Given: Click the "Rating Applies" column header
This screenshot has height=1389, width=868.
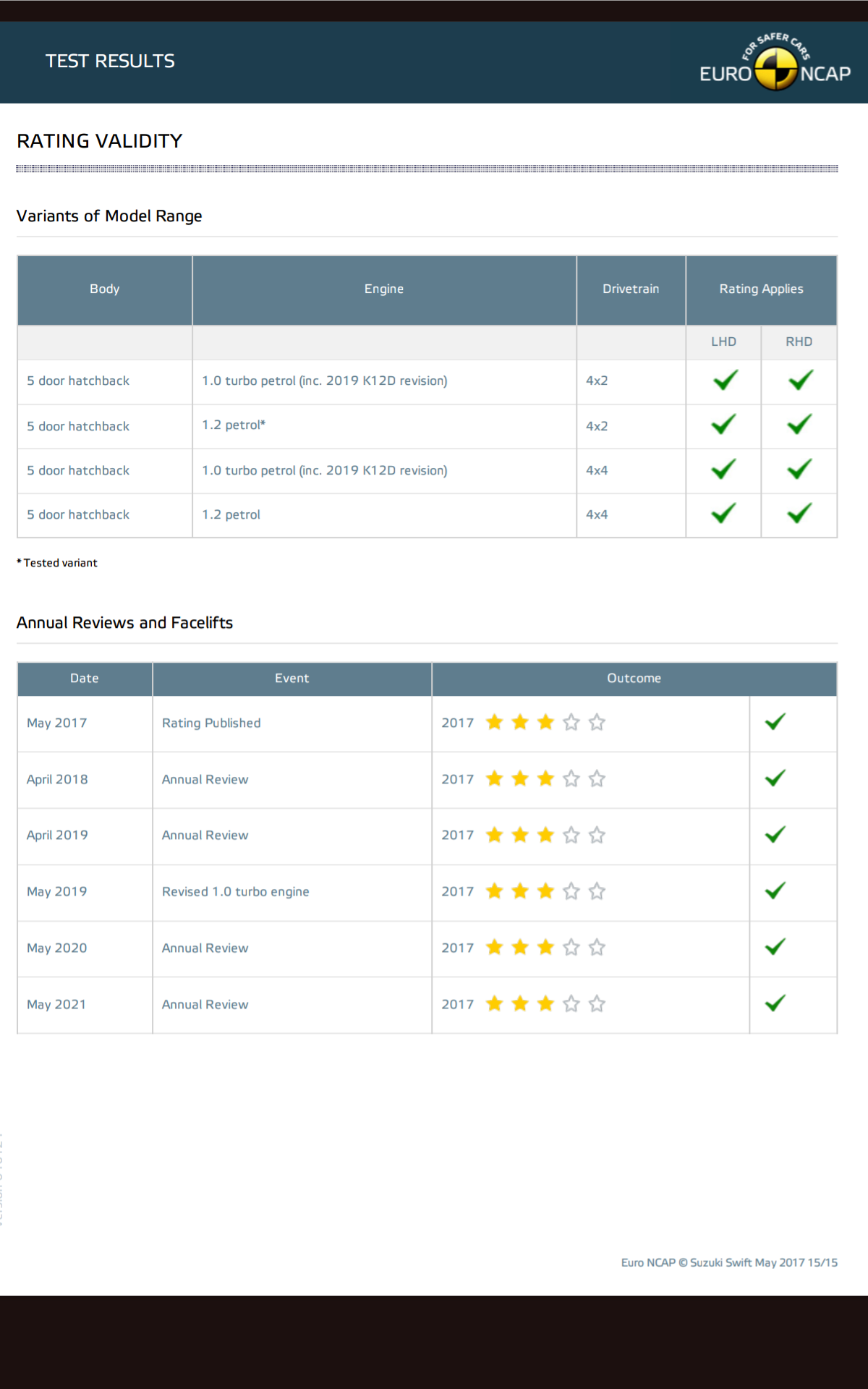Looking at the screenshot, I should [x=761, y=289].
